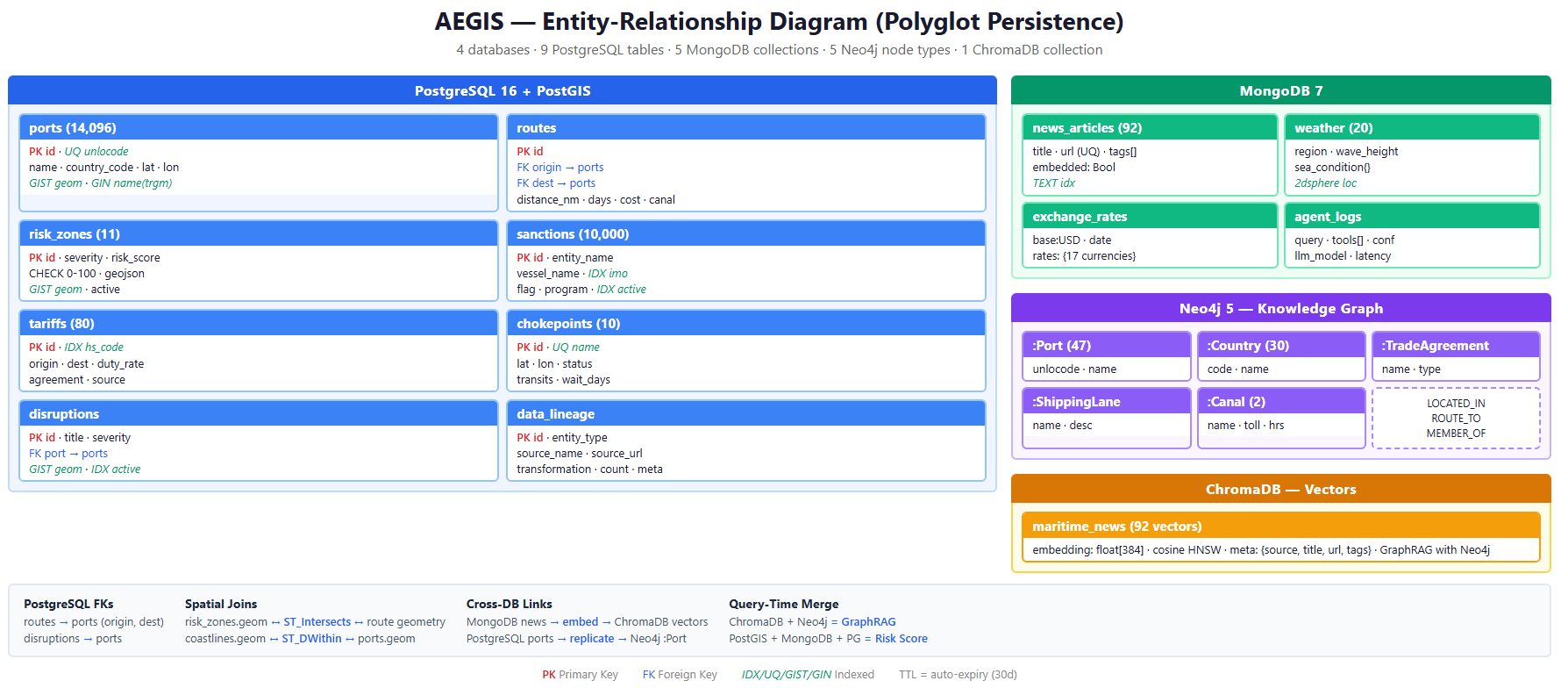The image size is (1568, 688).
Task: Click the 'FK dest → ports' line
Action: (556, 183)
